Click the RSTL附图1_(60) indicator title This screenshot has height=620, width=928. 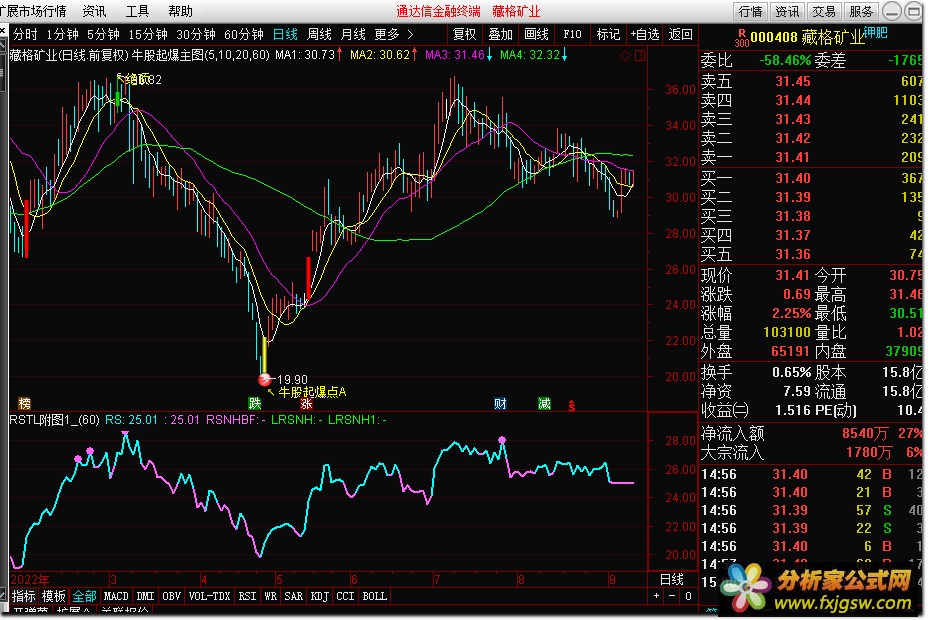coord(54,420)
